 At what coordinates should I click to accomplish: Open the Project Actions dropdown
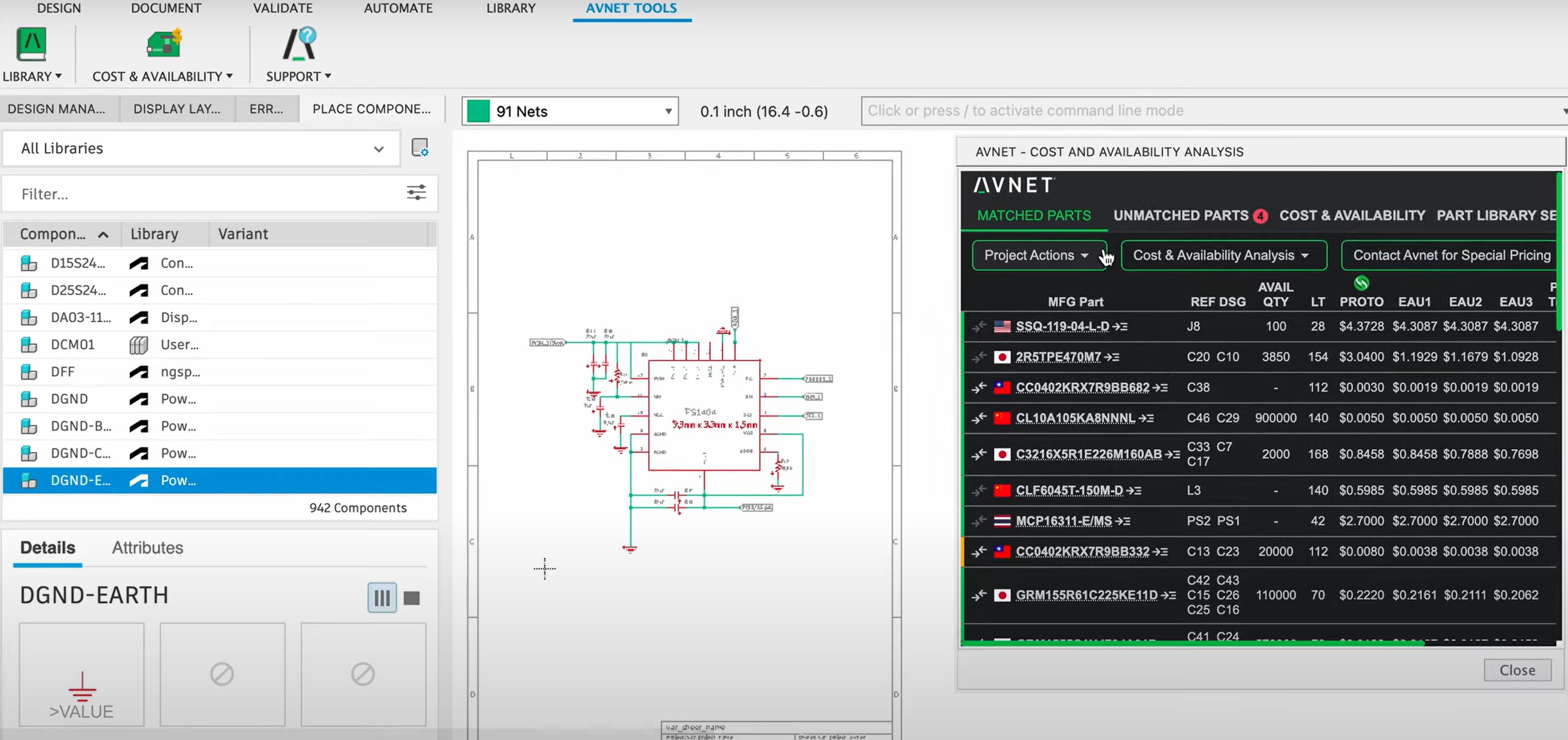coord(1036,255)
